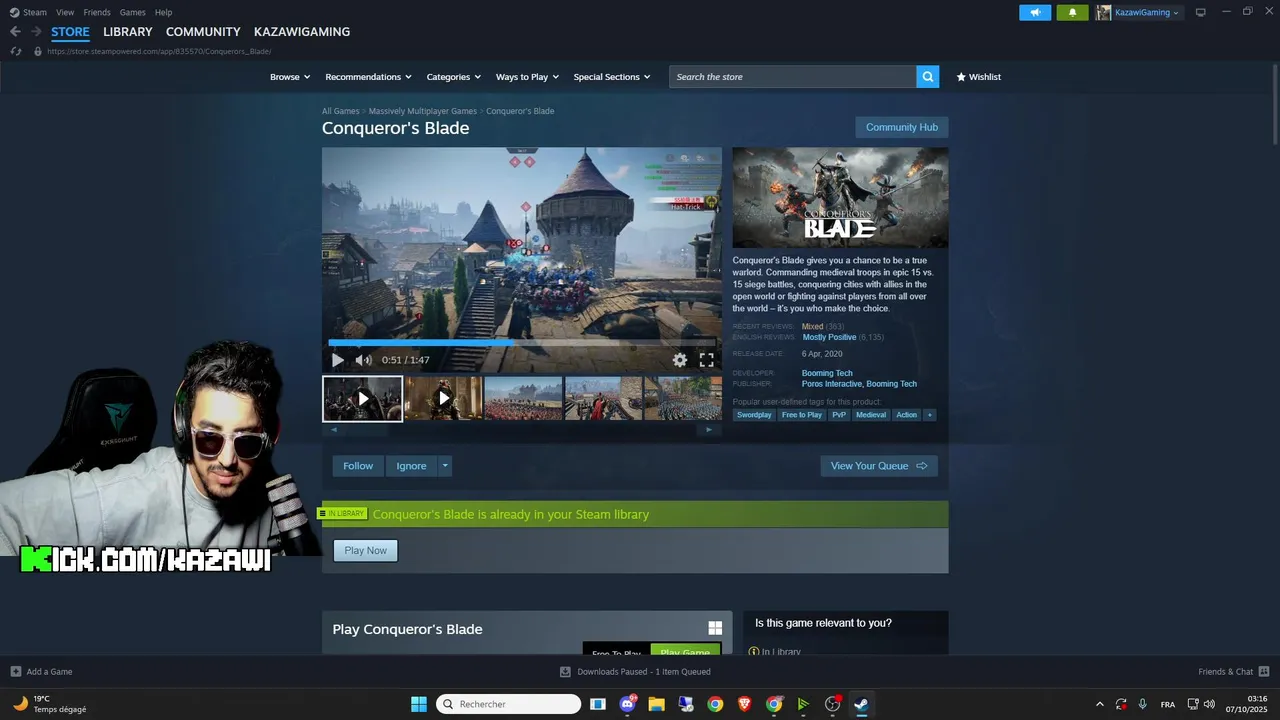Switch to the LIBRARY tab
This screenshot has width=1280, height=720.
(128, 32)
